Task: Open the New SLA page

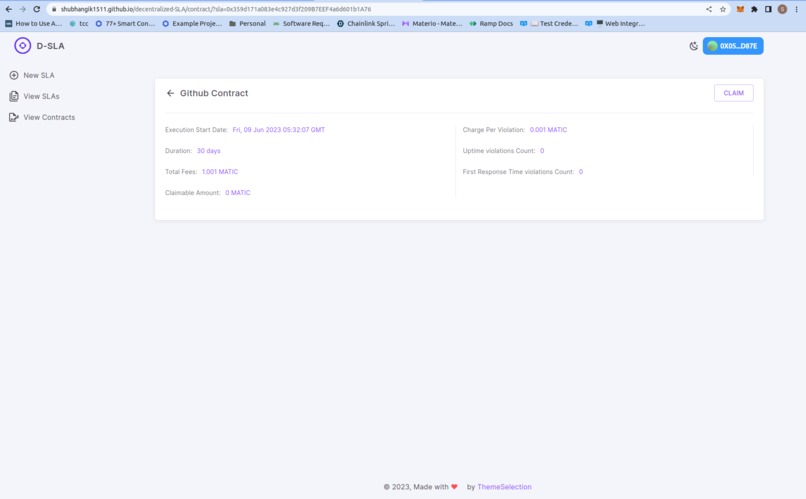Action: point(32,75)
